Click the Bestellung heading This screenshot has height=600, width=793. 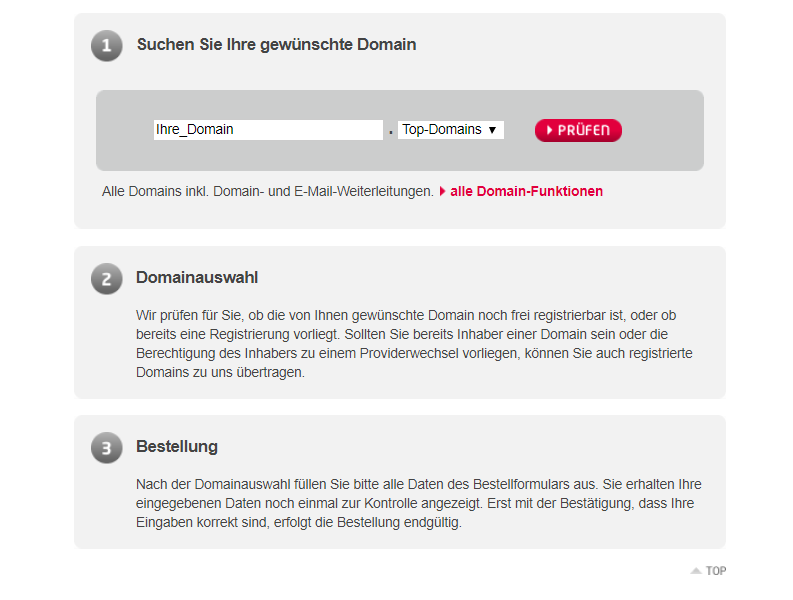pos(177,446)
